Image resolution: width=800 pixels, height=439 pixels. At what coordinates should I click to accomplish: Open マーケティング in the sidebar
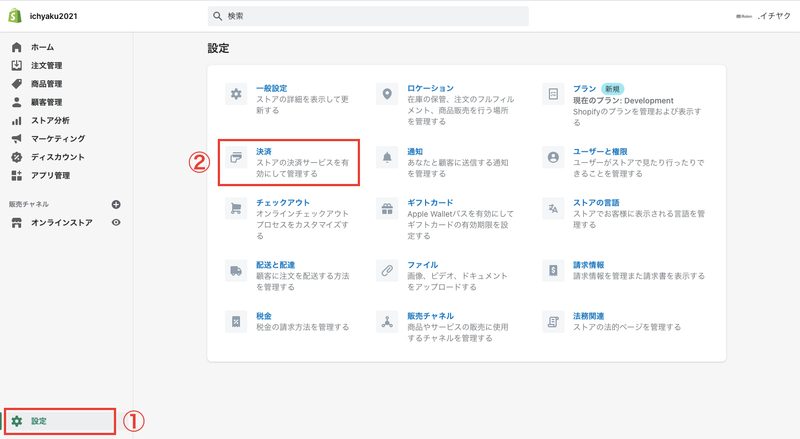(x=58, y=139)
